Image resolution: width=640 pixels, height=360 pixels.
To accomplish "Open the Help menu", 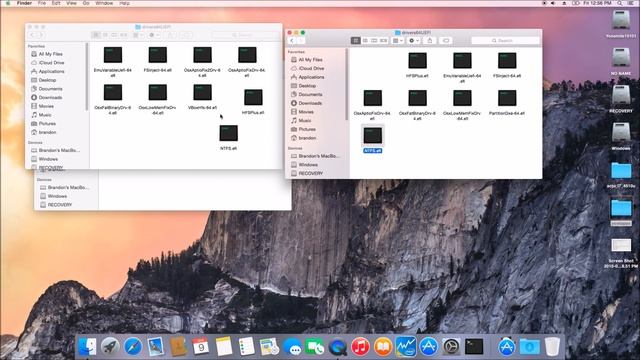I will tap(124, 3).
